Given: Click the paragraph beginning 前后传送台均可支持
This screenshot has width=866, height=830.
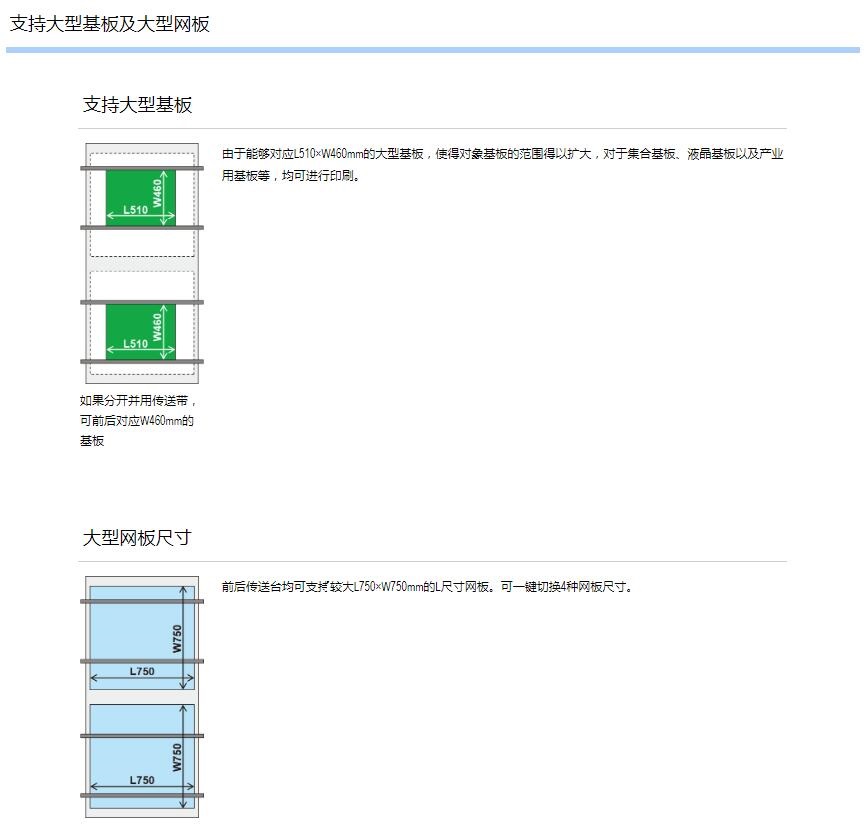Looking at the screenshot, I should (427, 587).
